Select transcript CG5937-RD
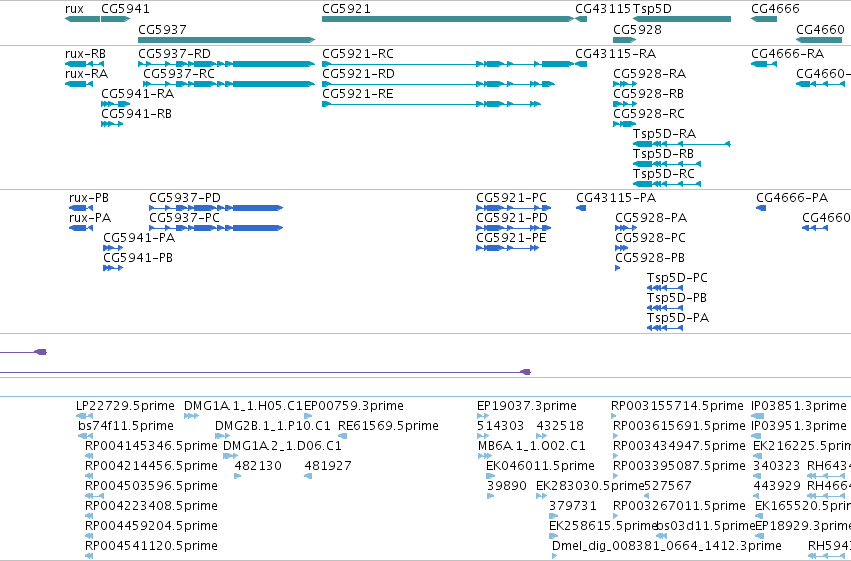The height and width of the screenshot is (561, 851). pyautogui.click(x=226, y=64)
